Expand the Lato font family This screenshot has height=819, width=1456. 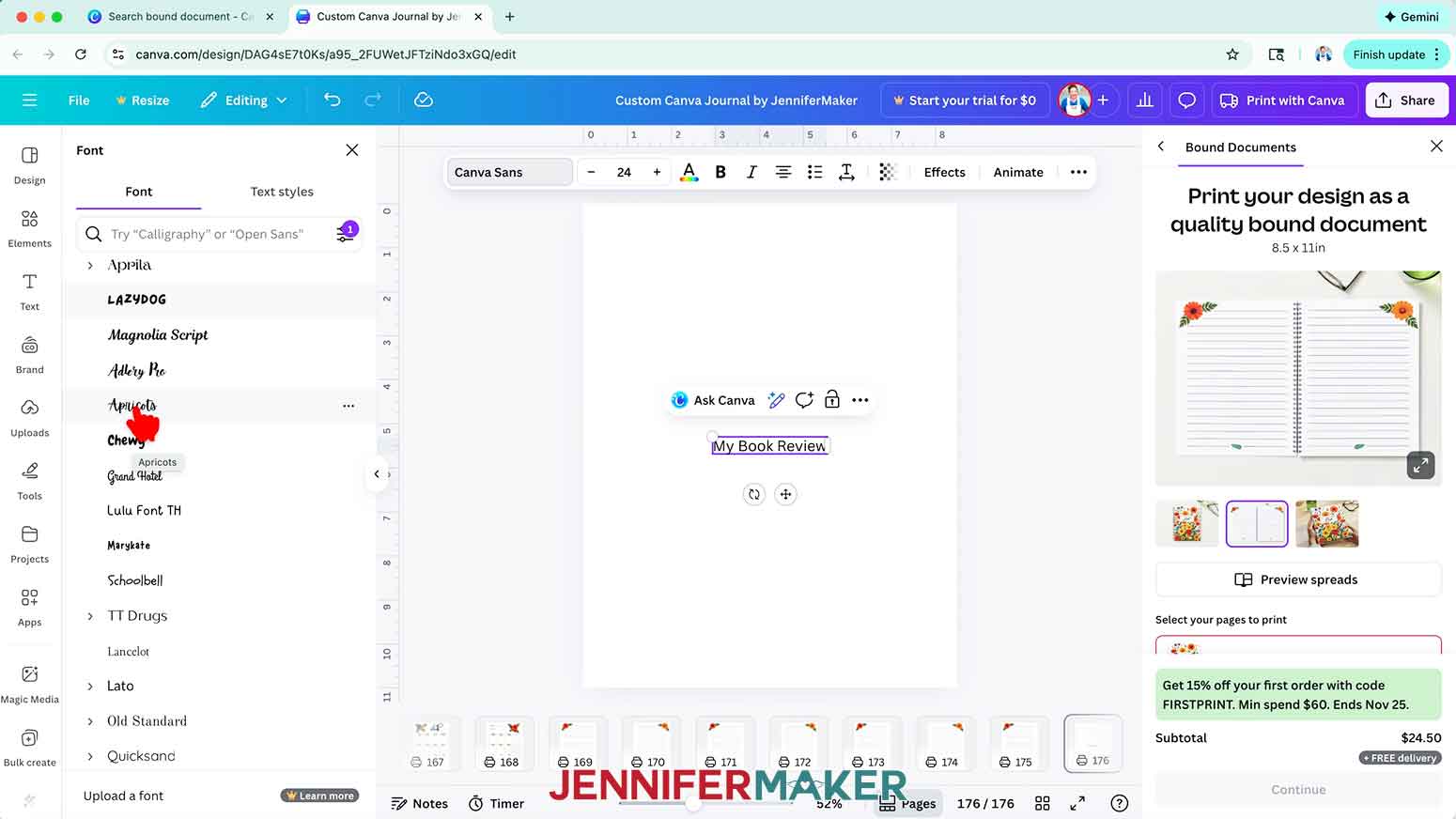pyautogui.click(x=90, y=687)
